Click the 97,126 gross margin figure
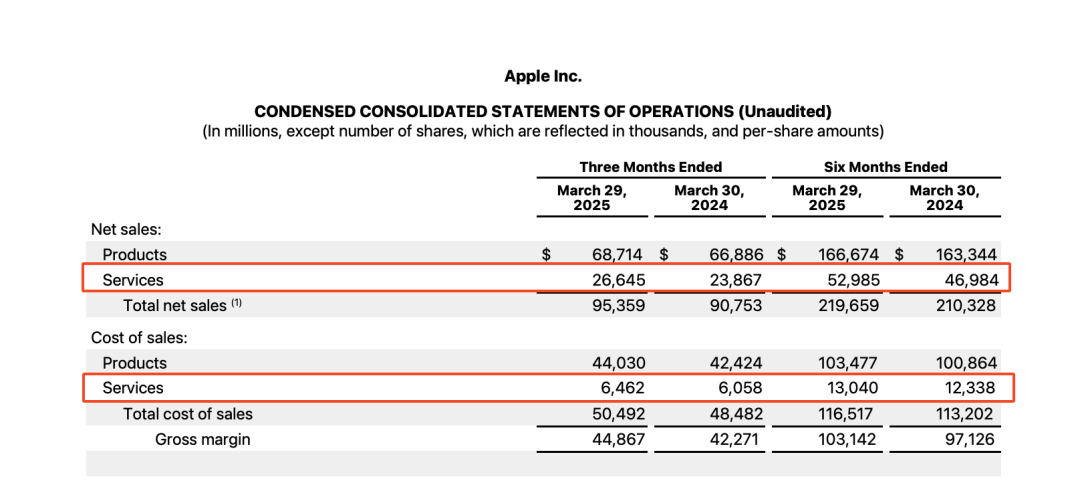This screenshot has width=1080, height=483. (967, 439)
